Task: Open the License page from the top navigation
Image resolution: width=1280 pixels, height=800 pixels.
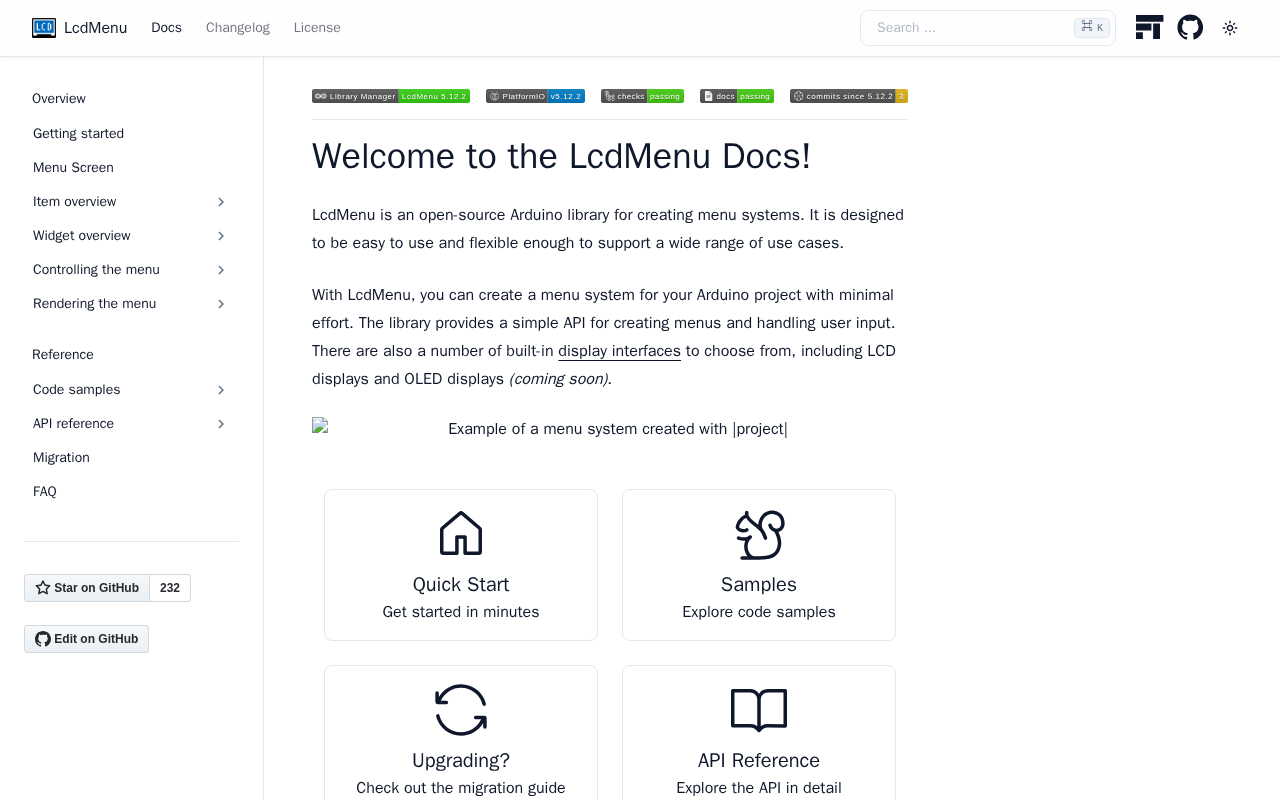Action: (317, 28)
